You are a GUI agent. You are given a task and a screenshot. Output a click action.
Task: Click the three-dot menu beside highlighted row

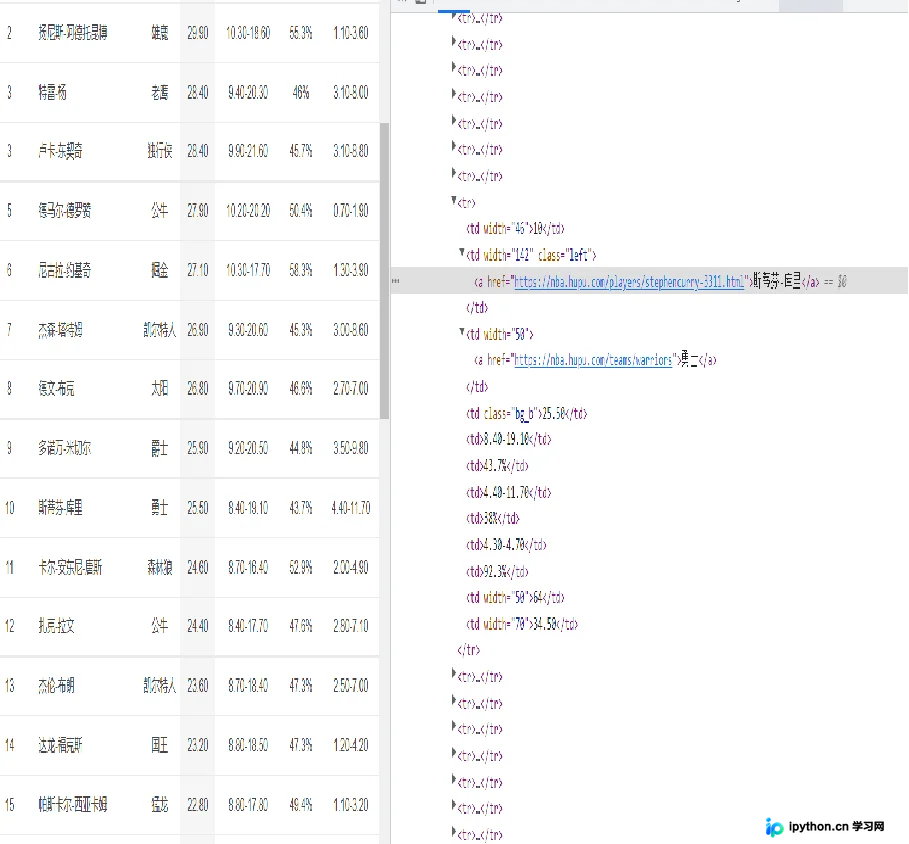point(395,281)
